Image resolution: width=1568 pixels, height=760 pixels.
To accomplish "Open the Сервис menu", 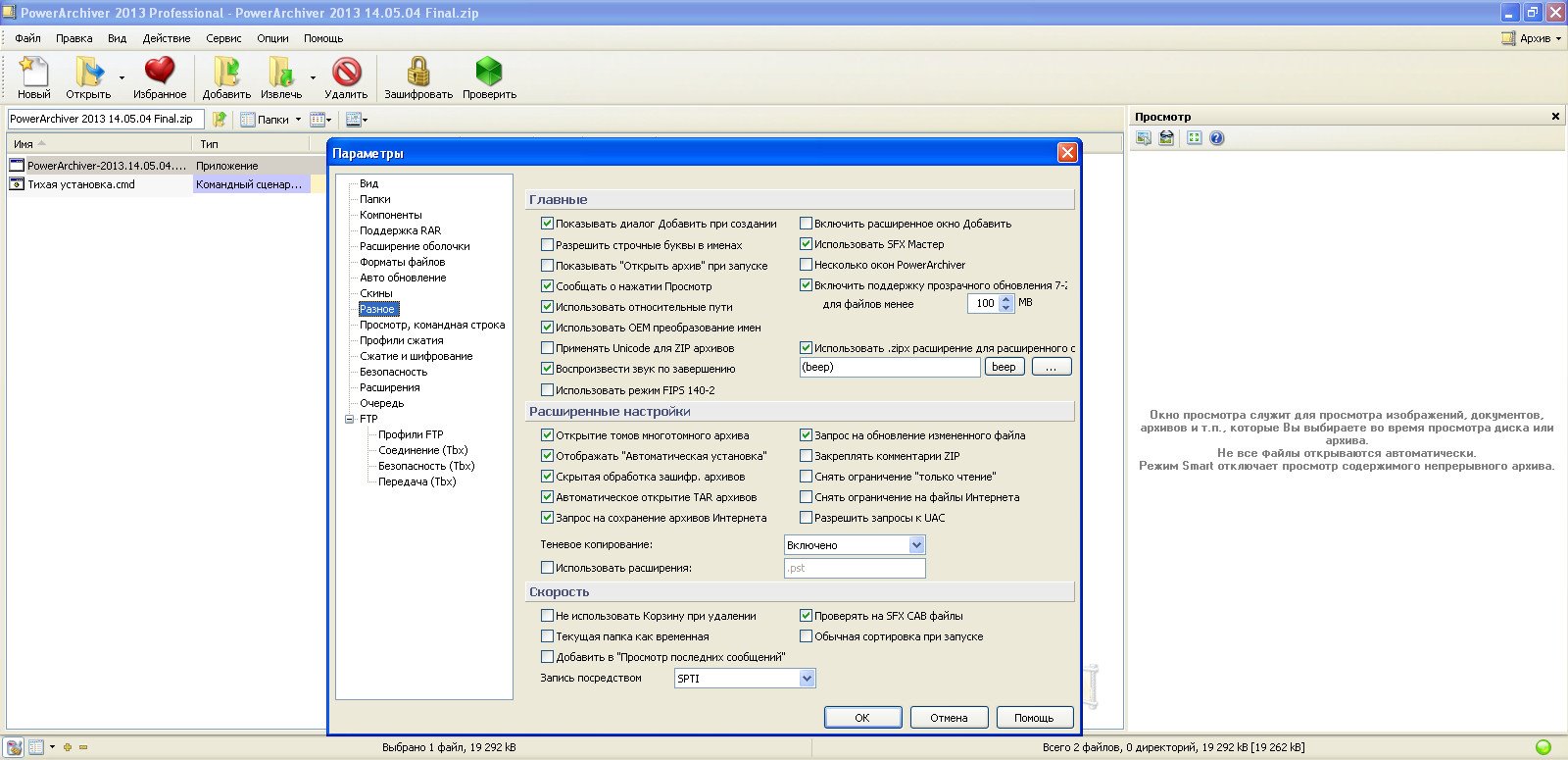I will (223, 38).
